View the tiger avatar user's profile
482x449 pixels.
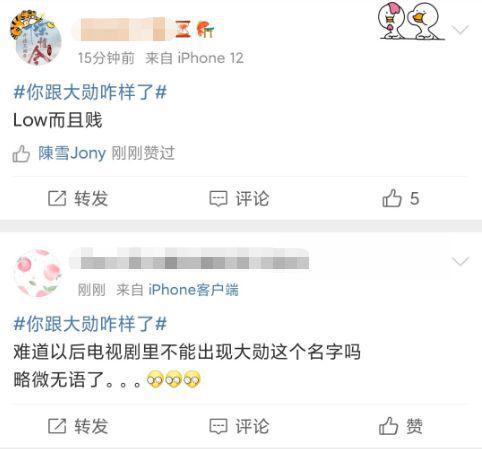pyautogui.click(x=35, y=38)
